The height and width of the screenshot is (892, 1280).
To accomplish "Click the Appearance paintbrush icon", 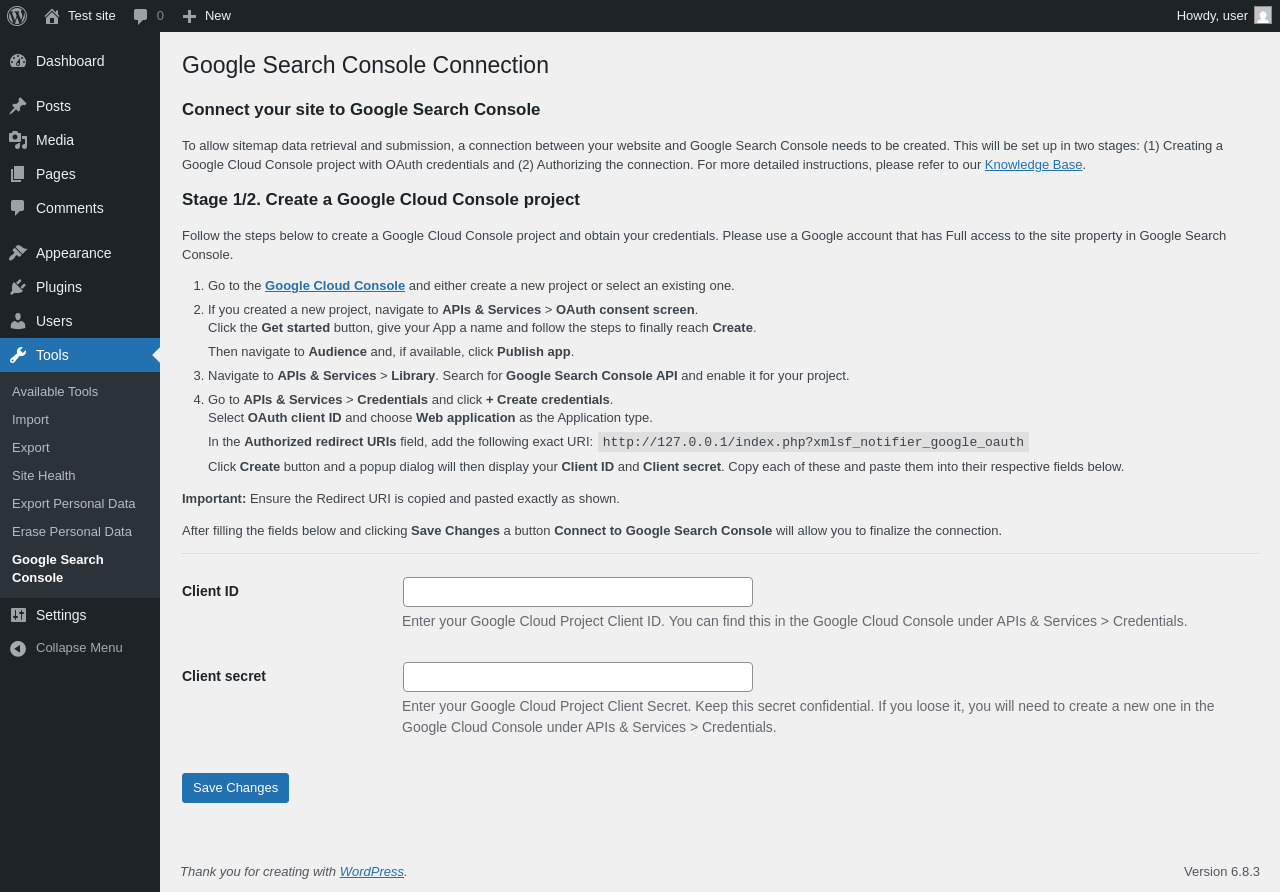I will coord(18,253).
